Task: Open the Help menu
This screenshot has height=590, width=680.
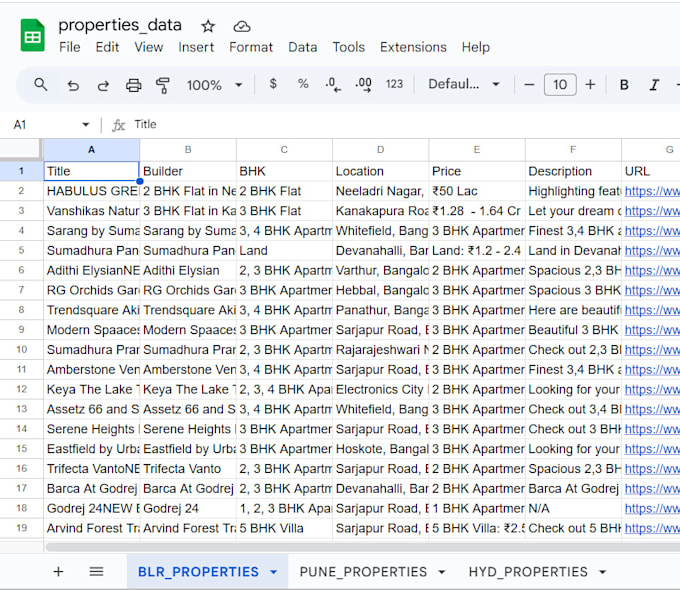Action: click(476, 47)
